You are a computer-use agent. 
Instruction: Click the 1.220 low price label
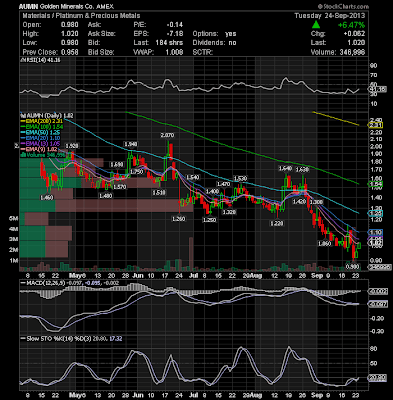(x=277, y=223)
